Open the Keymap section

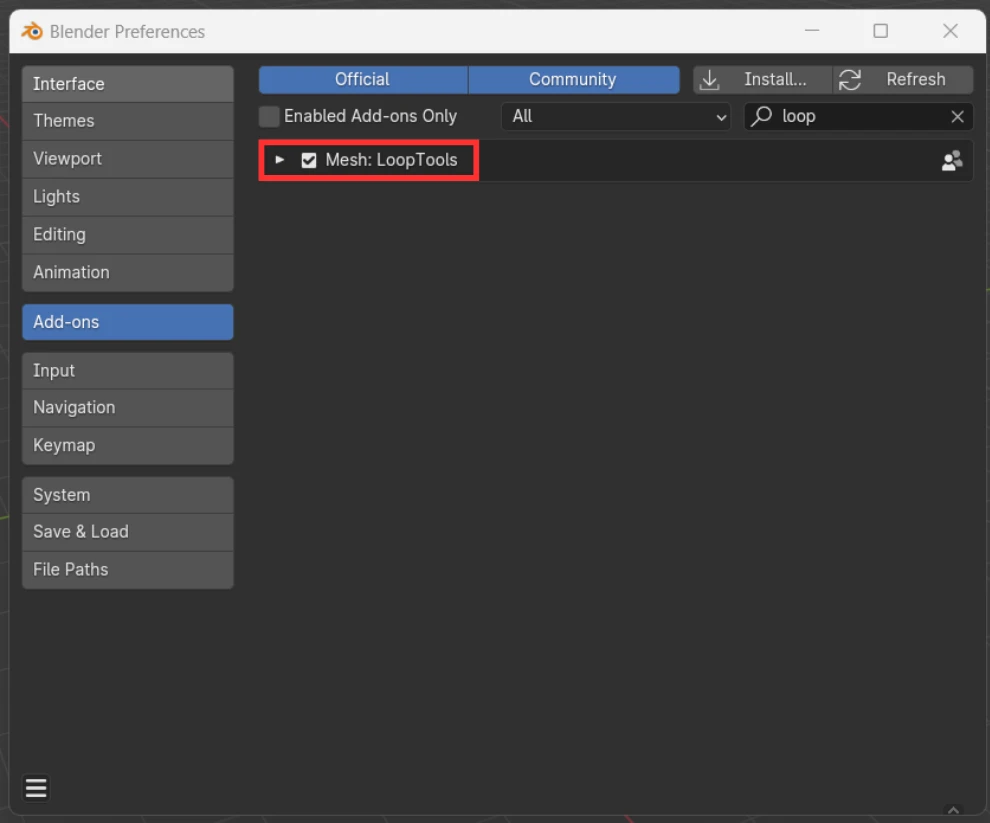click(x=128, y=446)
